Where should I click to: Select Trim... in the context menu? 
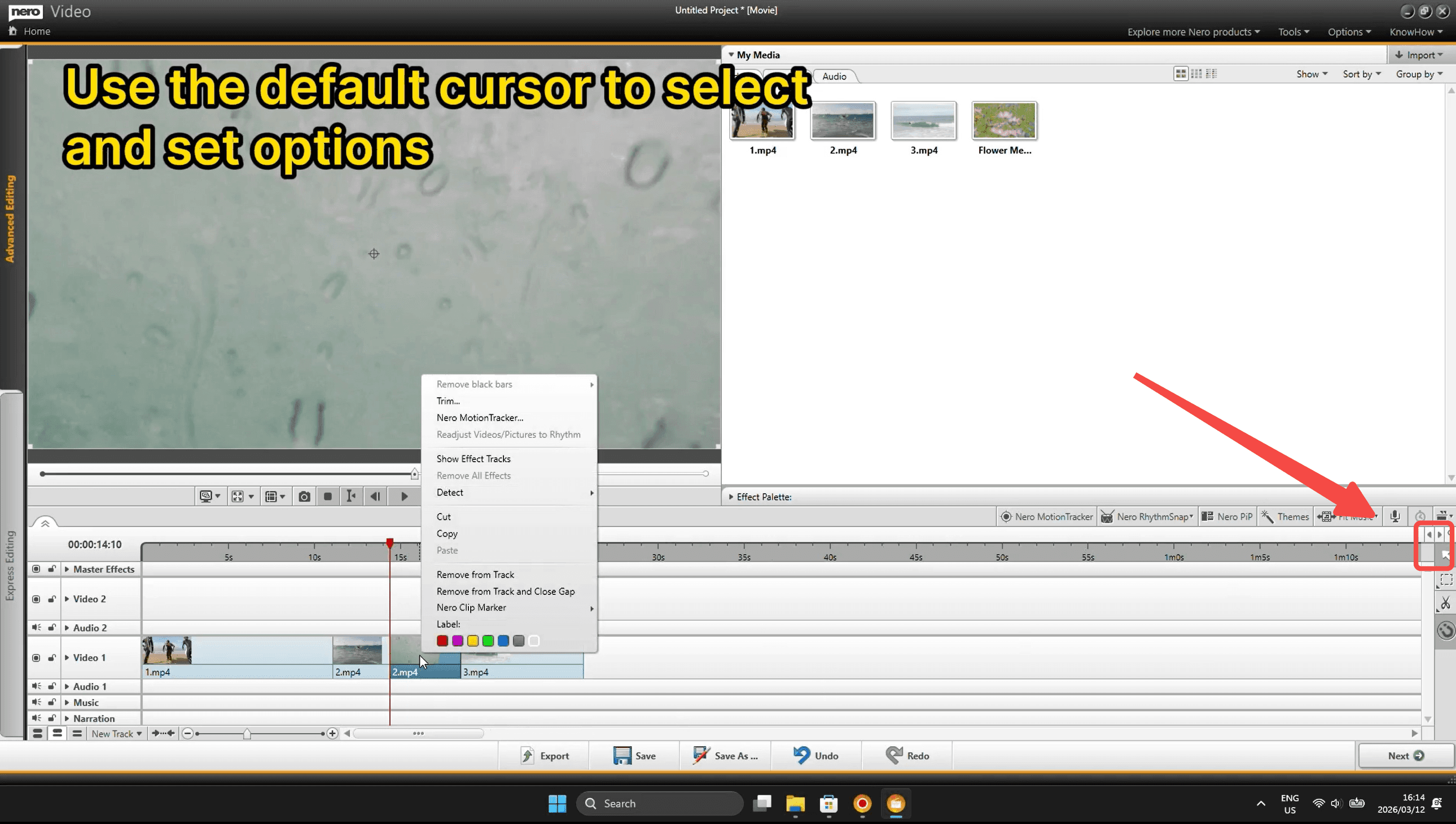pyautogui.click(x=448, y=401)
